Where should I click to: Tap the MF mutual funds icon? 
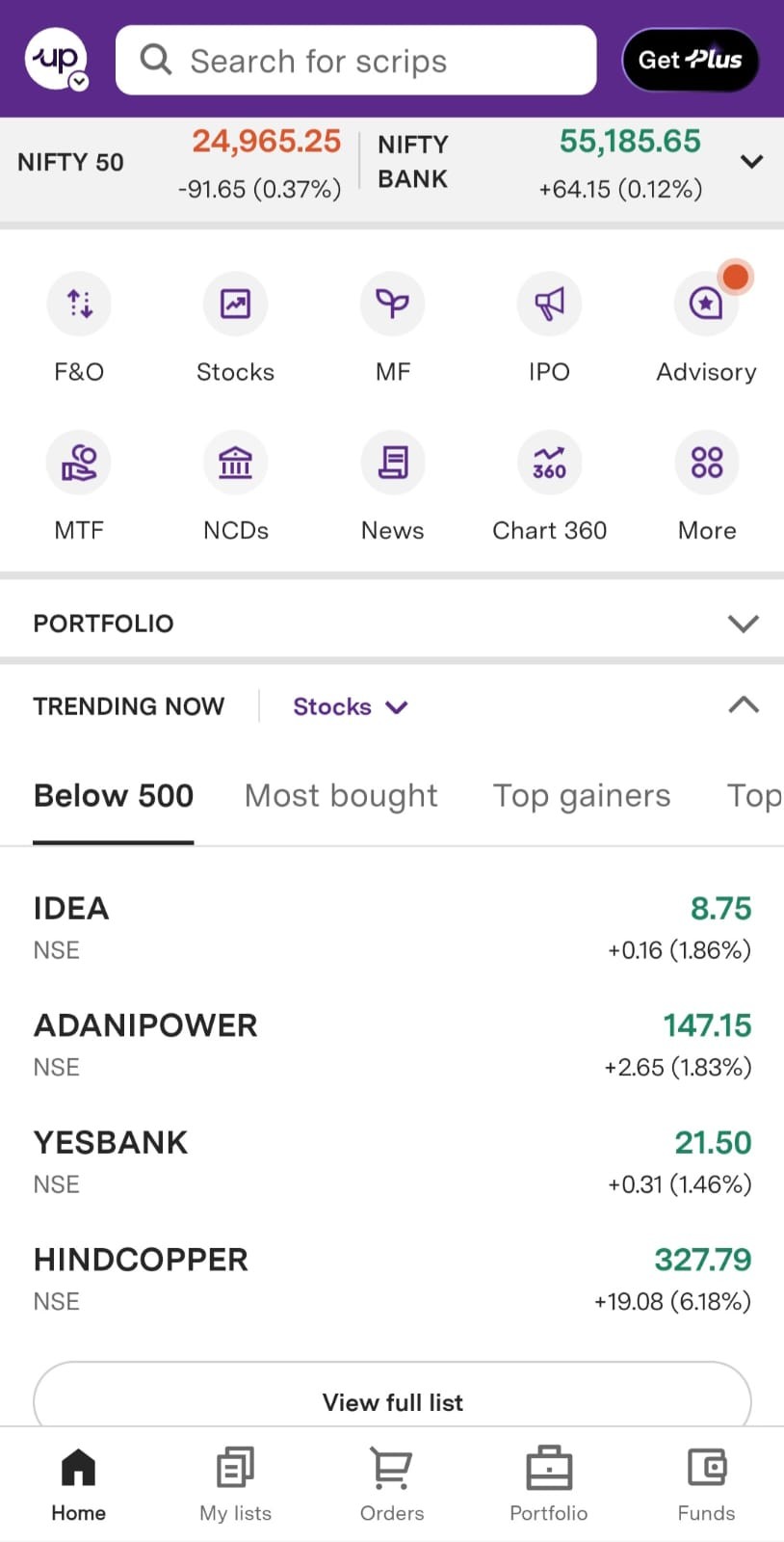click(x=392, y=305)
